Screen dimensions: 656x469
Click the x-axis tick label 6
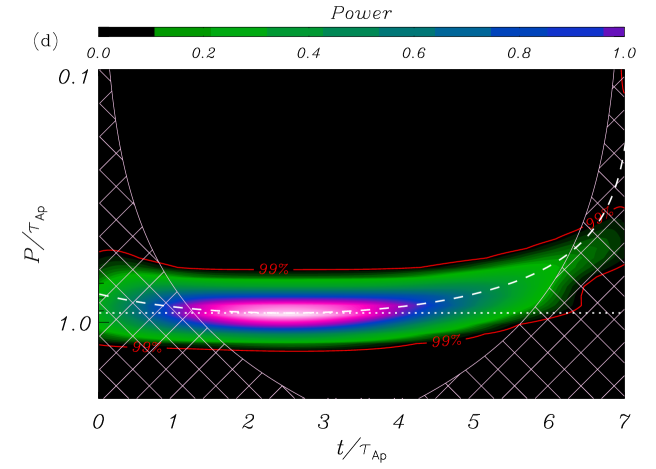549,422
